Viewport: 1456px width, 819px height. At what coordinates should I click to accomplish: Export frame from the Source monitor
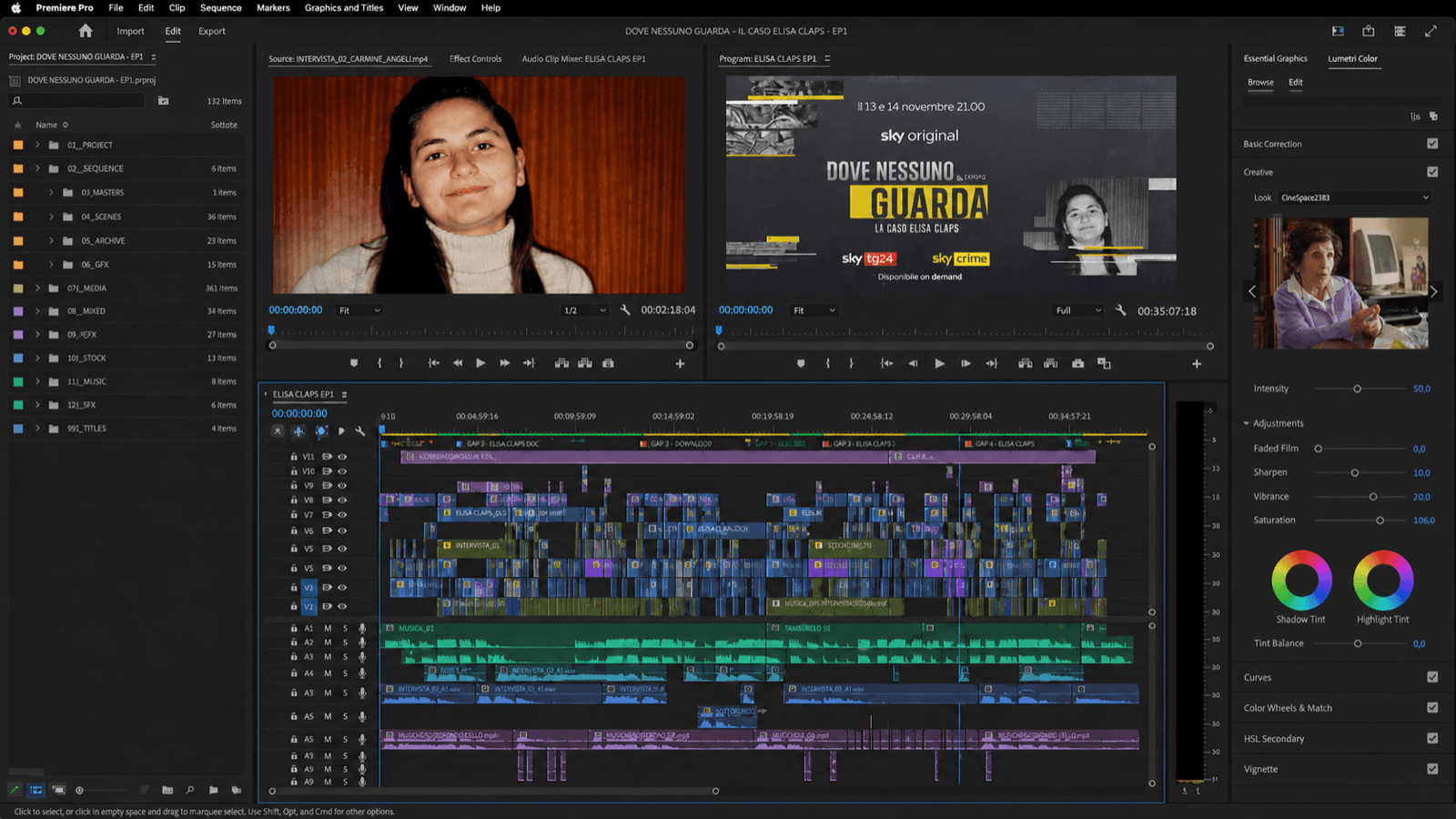[608, 363]
